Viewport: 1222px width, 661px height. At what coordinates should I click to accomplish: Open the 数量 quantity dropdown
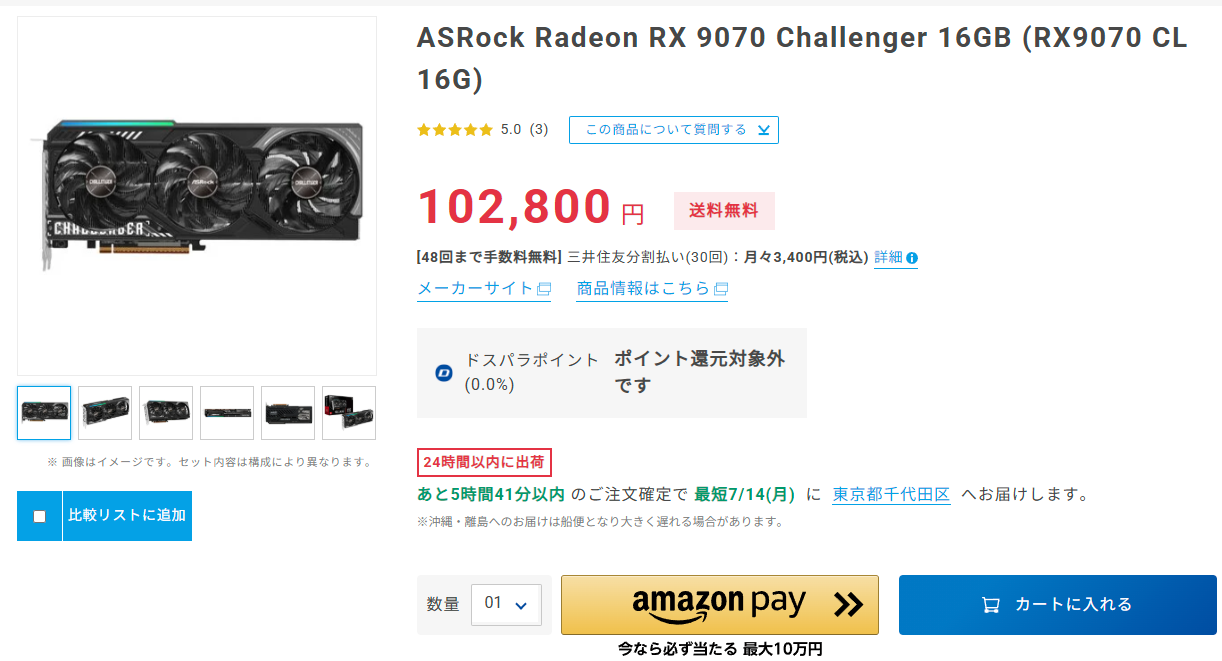pyautogui.click(x=506, y=604)
